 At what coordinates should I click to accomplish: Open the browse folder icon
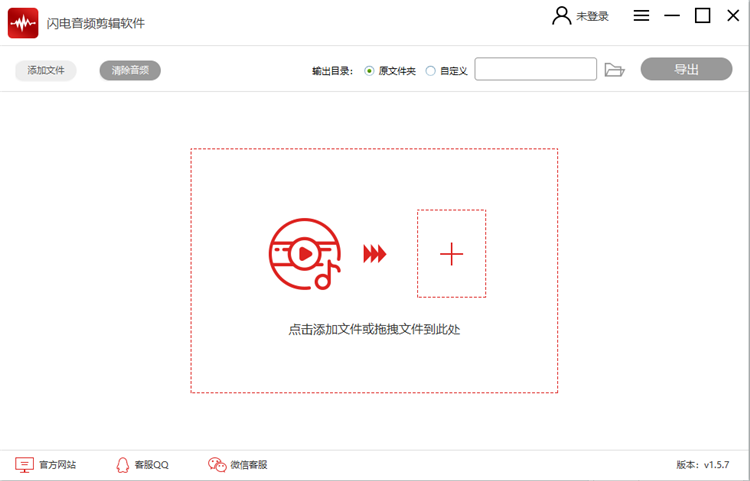[x=614, y=70]
